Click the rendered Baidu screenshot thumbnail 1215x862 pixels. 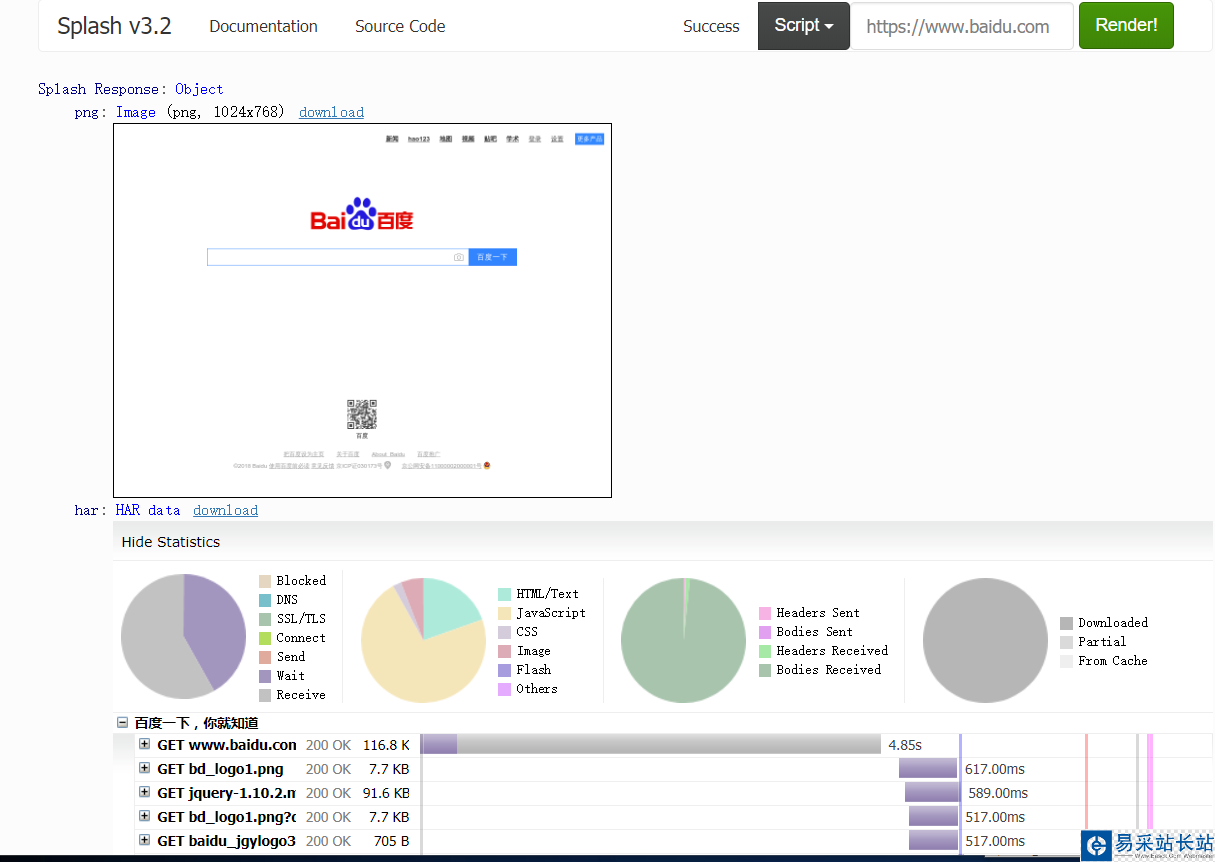tap(362, 310)
